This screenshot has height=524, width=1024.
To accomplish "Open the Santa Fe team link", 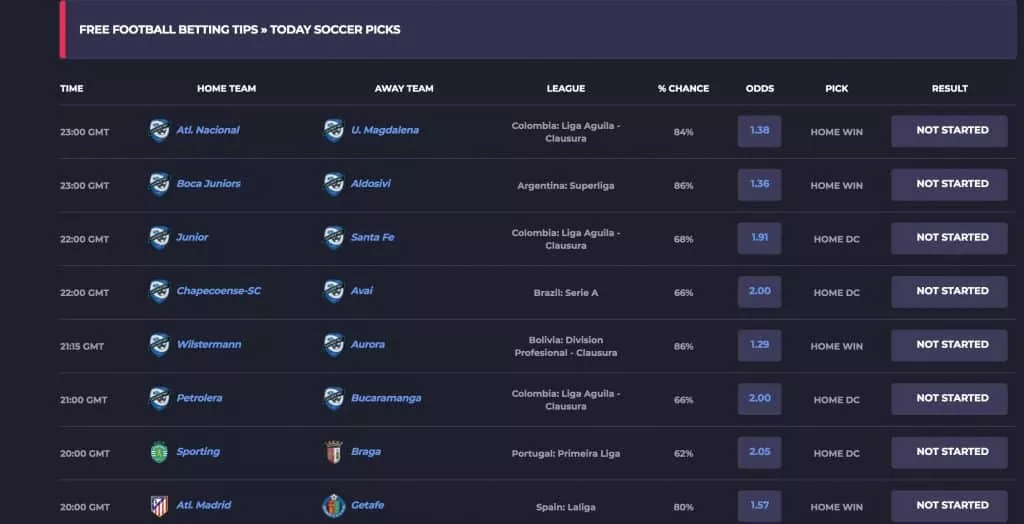I will point(372,238).
